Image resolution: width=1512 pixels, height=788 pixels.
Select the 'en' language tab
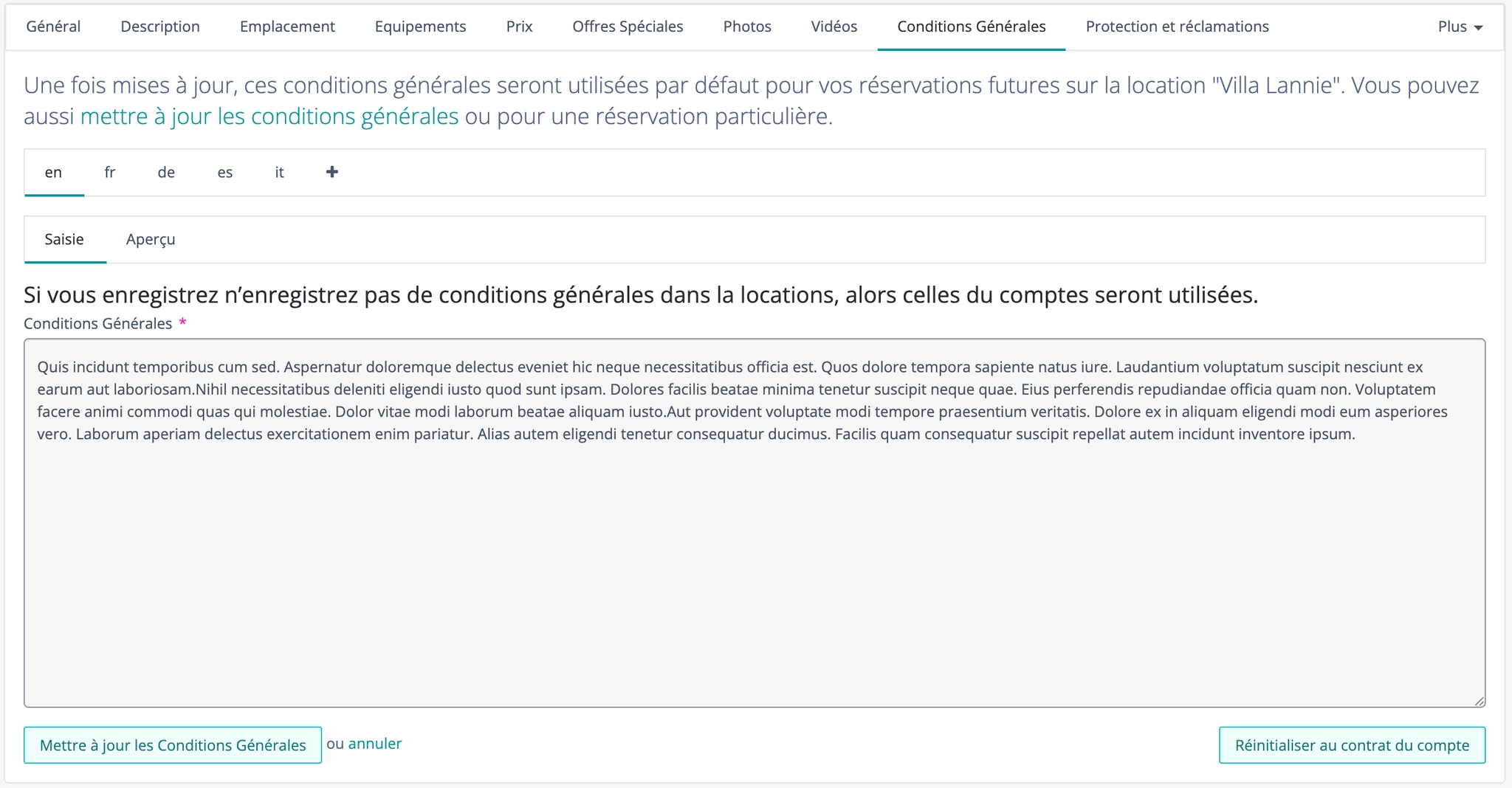53,173
